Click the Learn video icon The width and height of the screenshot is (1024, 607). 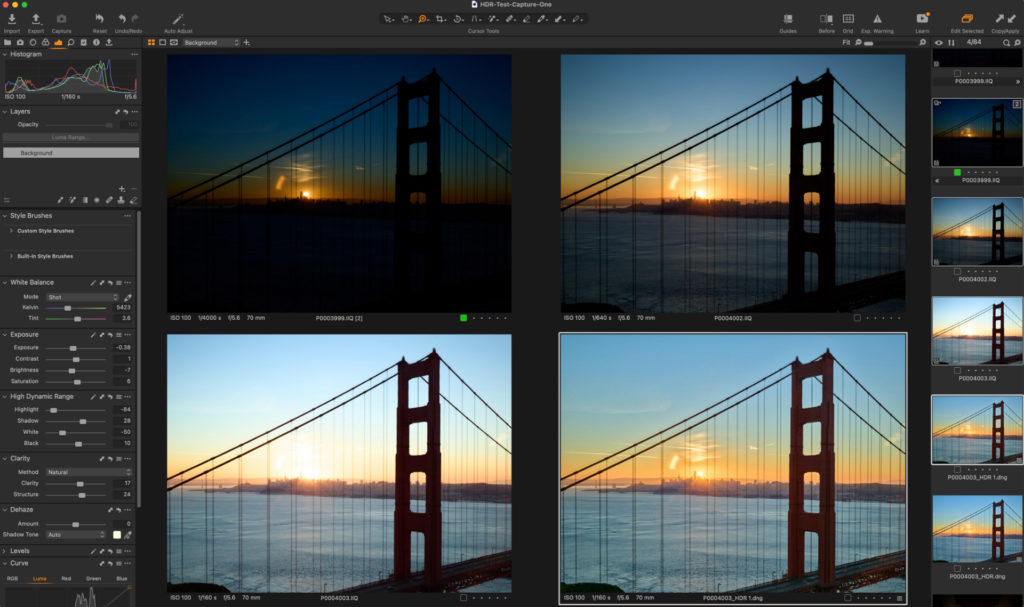tap(922, 19)
